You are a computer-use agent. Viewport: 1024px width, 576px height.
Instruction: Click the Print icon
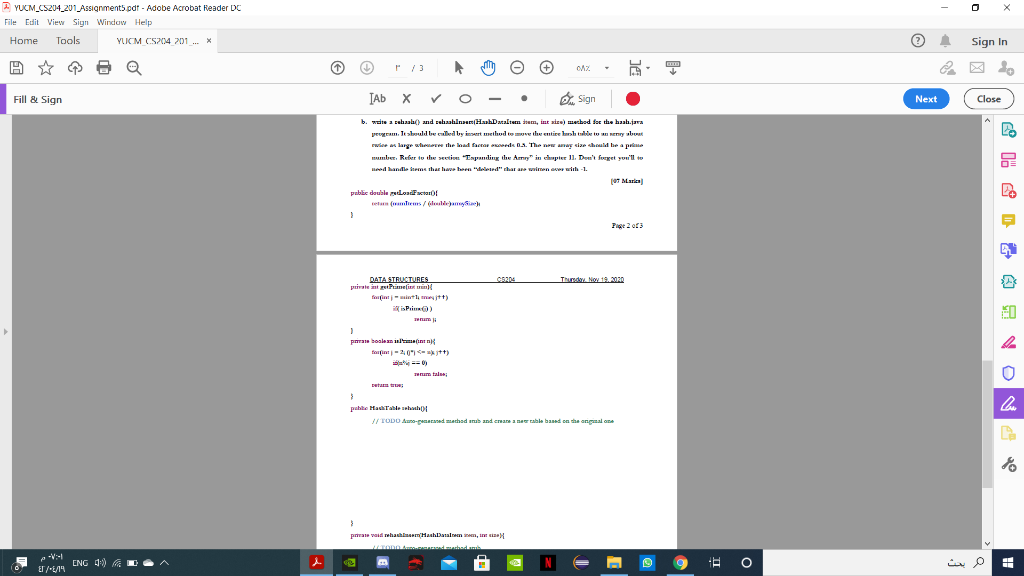point(104,68)
